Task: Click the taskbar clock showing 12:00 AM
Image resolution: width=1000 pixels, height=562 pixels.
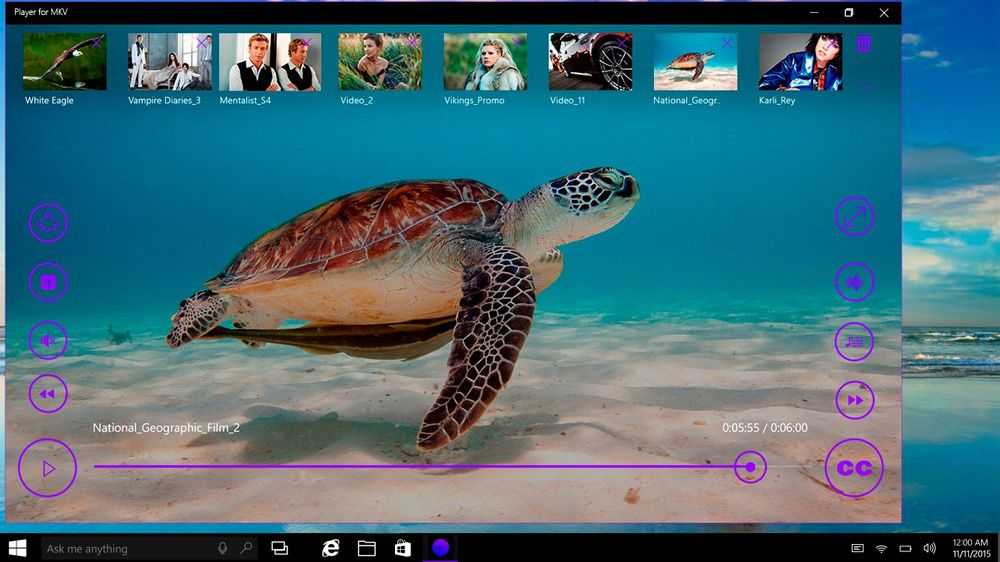Action: pyautogui.click(x=970, y=549)
